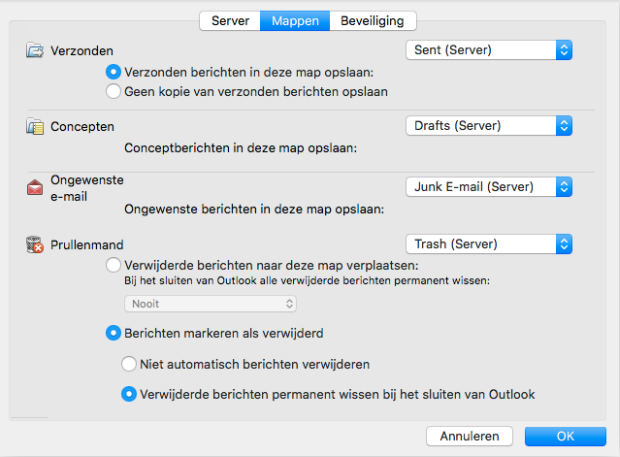
Task: Click the Concepten drafts folder icon
Action: [35, 127]
